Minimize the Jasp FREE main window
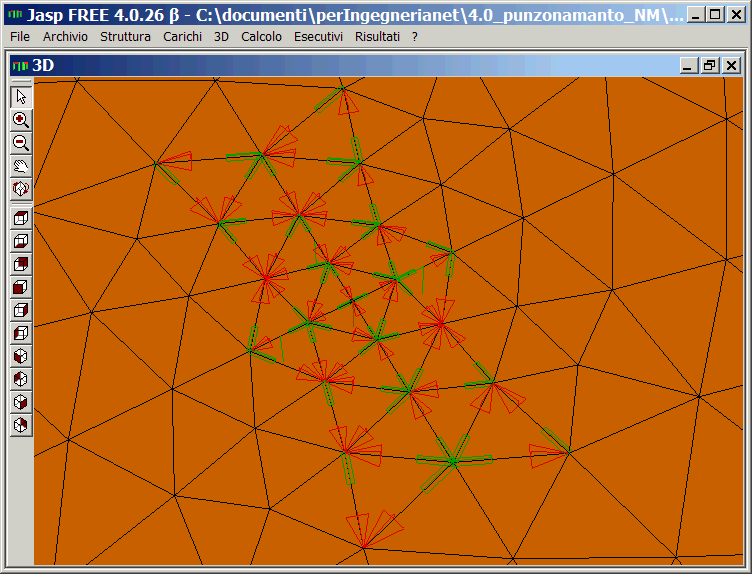 click(695, 15)
